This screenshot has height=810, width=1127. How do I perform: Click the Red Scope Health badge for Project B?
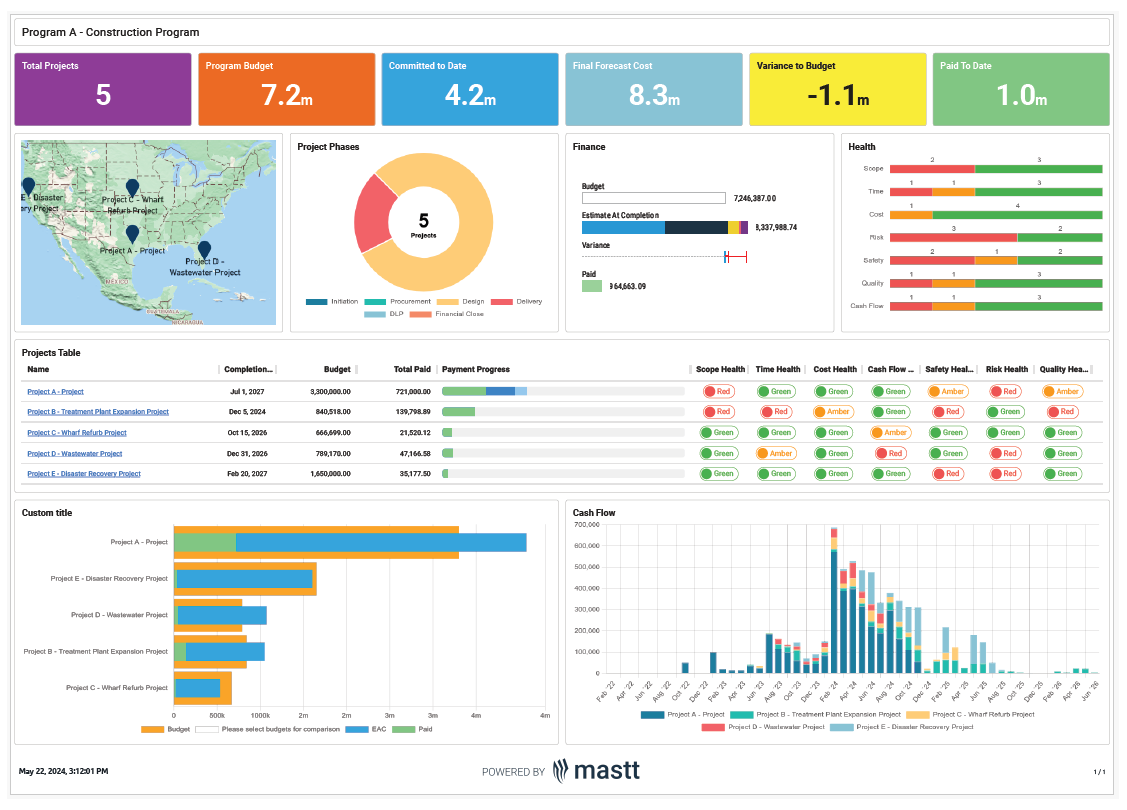pyautogui.click(x=719, y=411)
